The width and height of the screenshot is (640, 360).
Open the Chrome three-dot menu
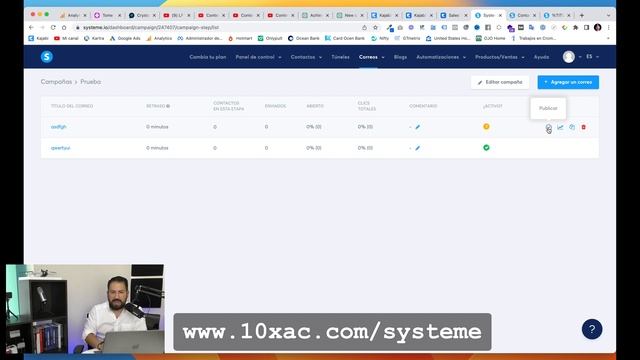(x=609, y=27)
